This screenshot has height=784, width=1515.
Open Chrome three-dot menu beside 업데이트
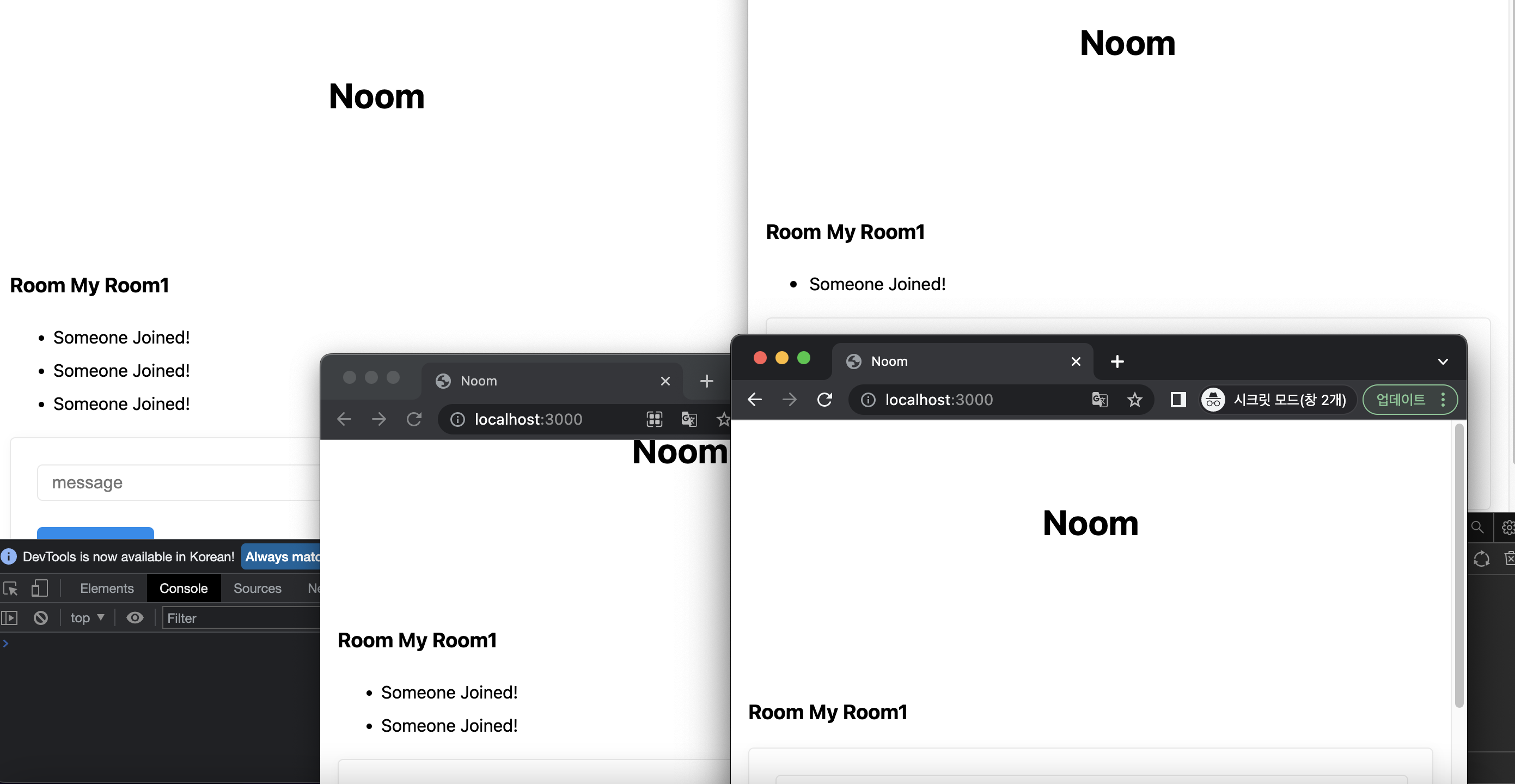tap(1443, 400)
